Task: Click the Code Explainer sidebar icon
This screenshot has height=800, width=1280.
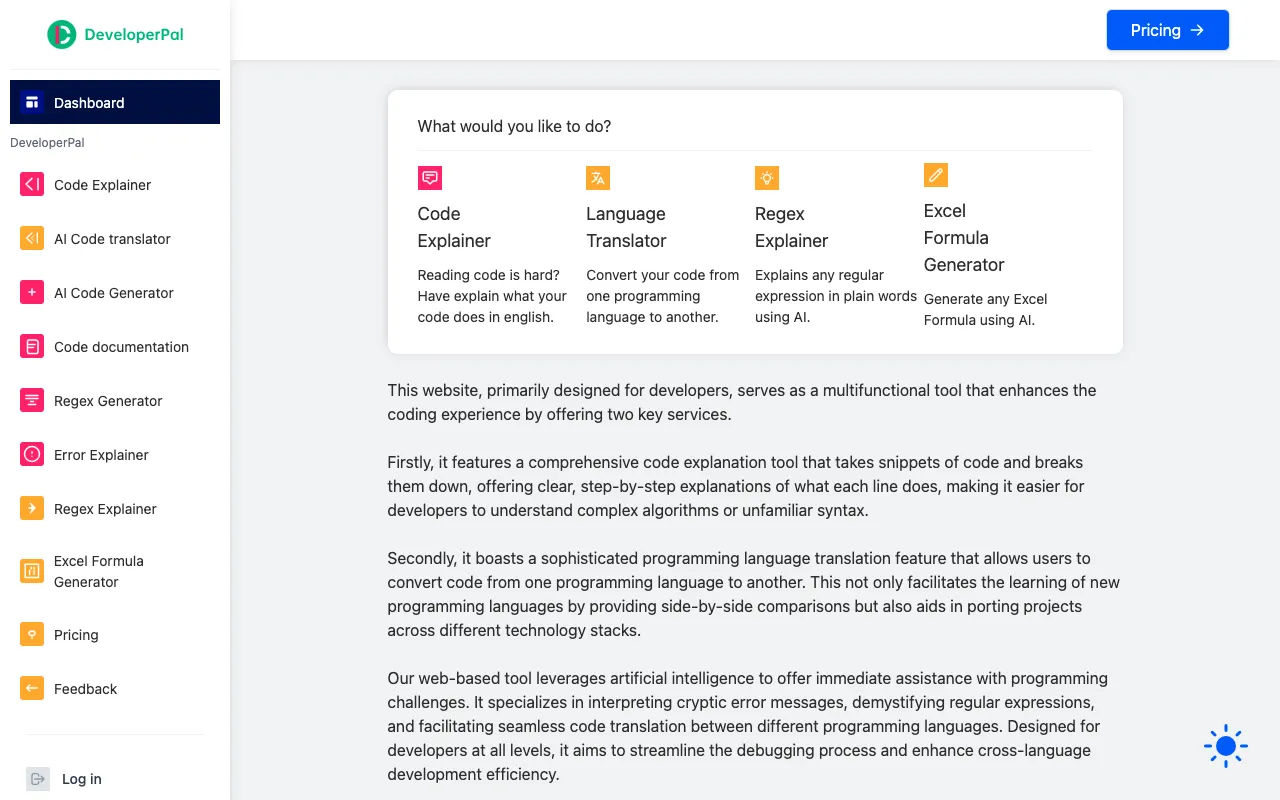Action: pos(31,184)
